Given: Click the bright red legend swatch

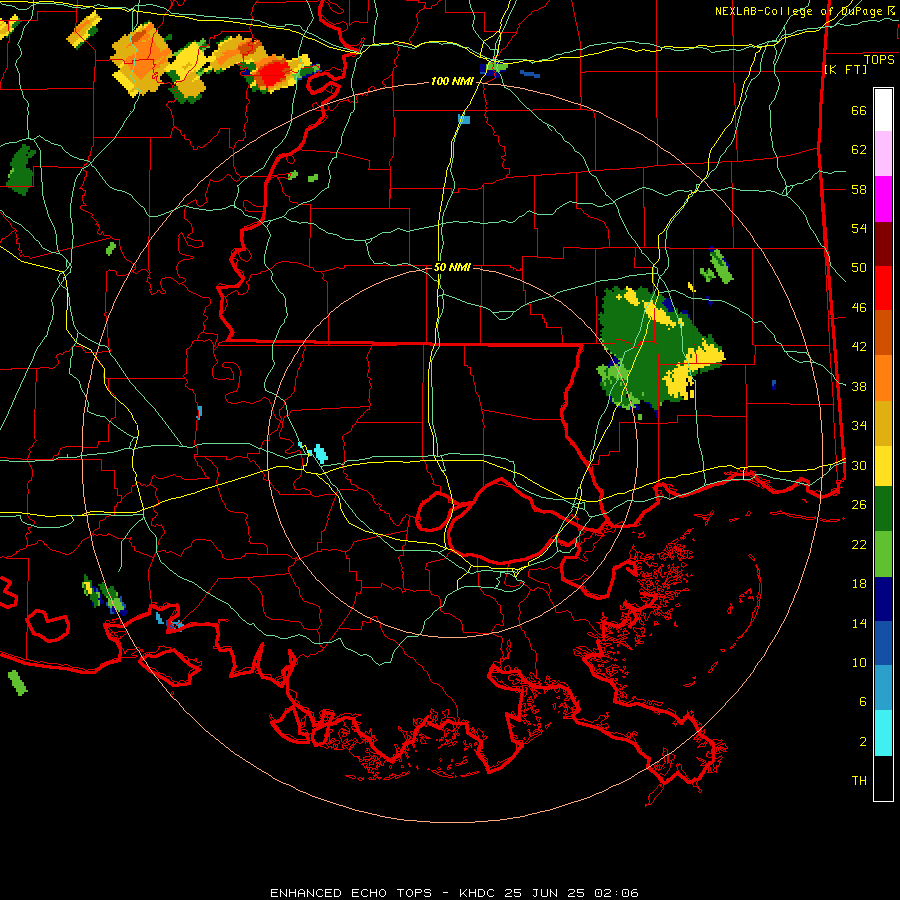Looking at the screenshot, I should [883, 288].
